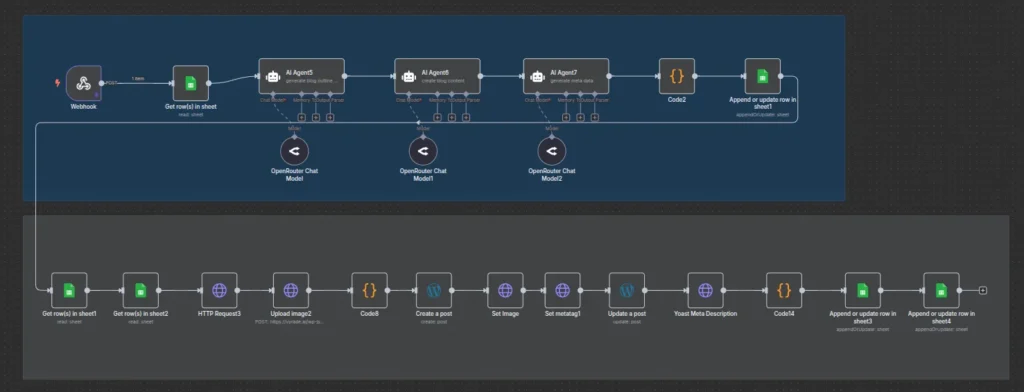The height and width of the screenshot is (392, 1024).
Task: Select the Webhook trigger node
Action: click(x=83, y=83)
